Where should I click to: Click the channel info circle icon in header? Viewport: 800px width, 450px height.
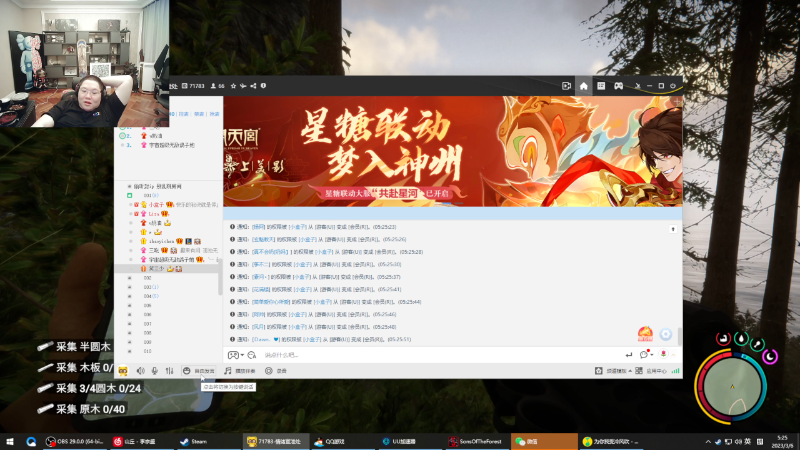point(263,86)
